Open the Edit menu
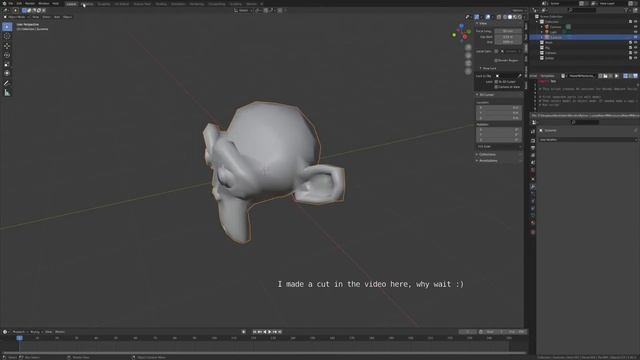The height and width of the screenshot is (360, 640). 19,3
